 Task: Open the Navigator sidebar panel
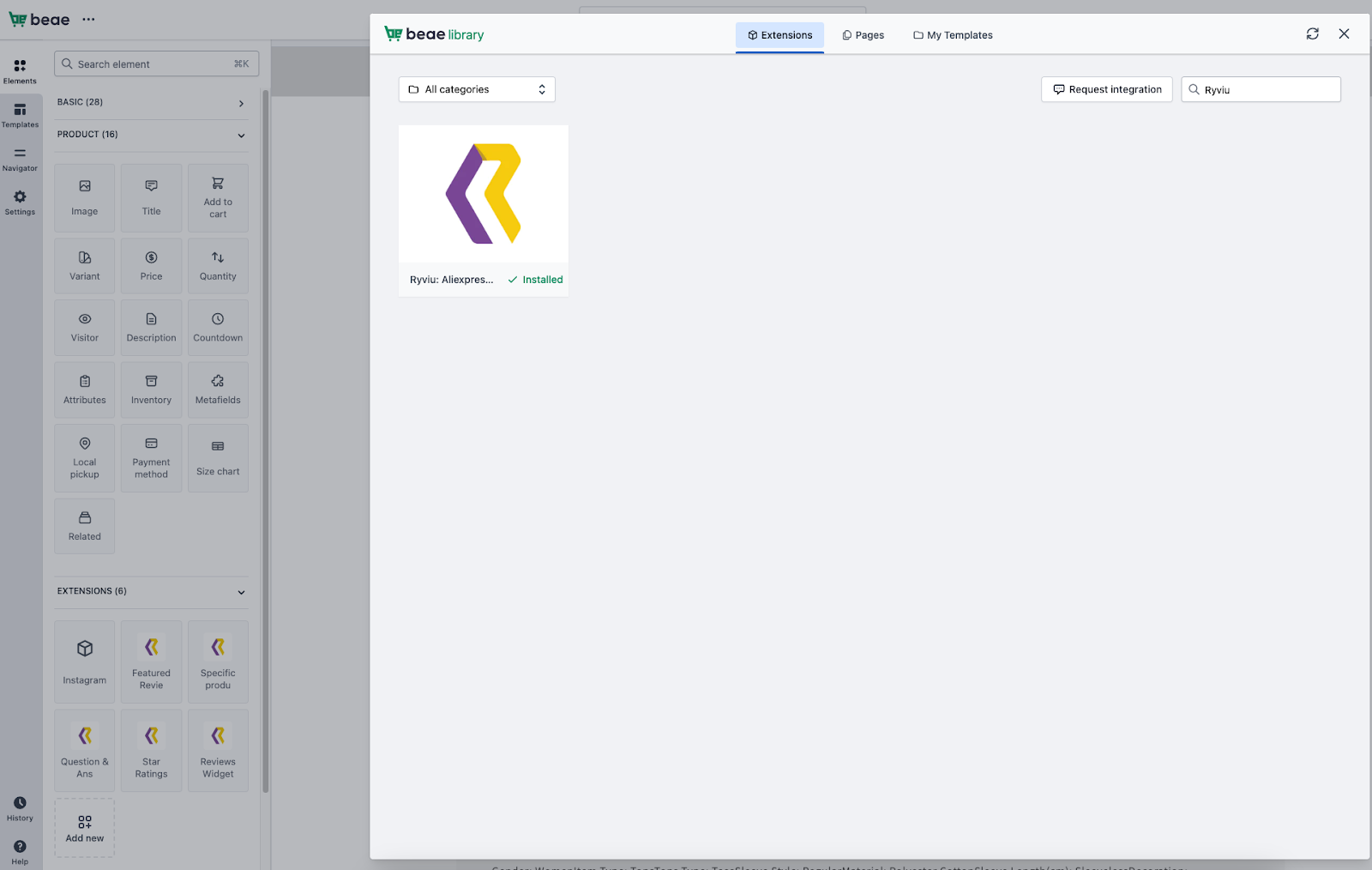tap(20, 159)
